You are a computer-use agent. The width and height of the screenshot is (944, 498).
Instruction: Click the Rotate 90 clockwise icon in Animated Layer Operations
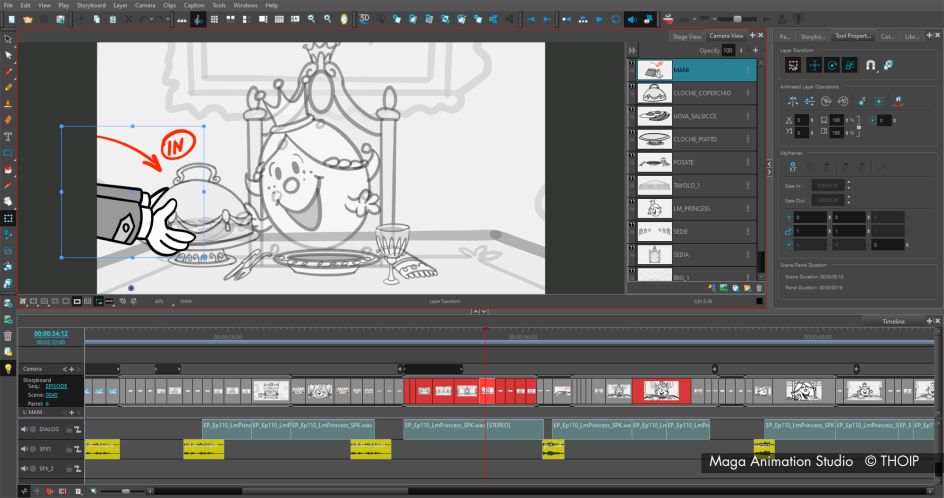click(827, 101)
